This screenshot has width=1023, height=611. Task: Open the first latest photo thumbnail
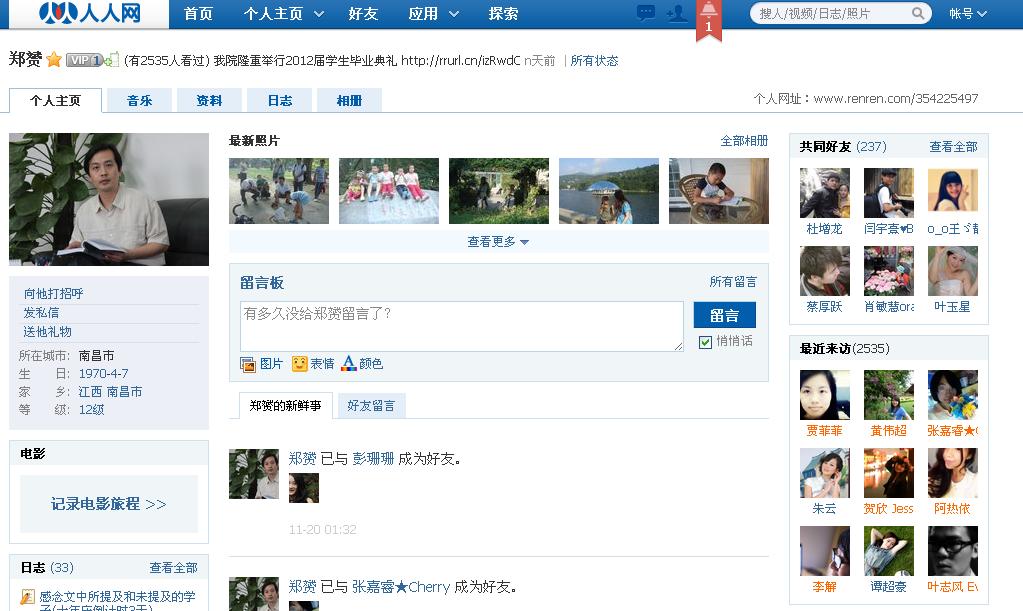click(x=279, y=190)
